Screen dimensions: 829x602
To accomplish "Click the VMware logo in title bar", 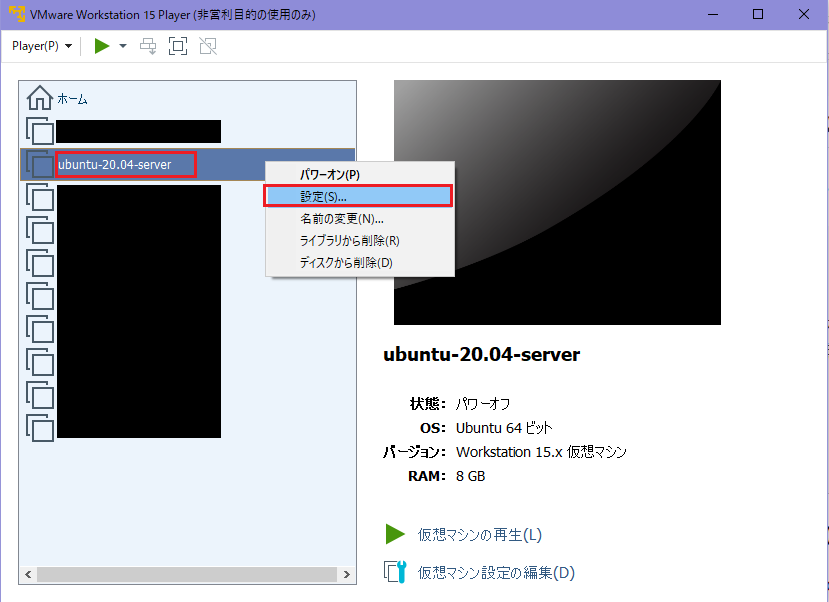I will (17, 14).
